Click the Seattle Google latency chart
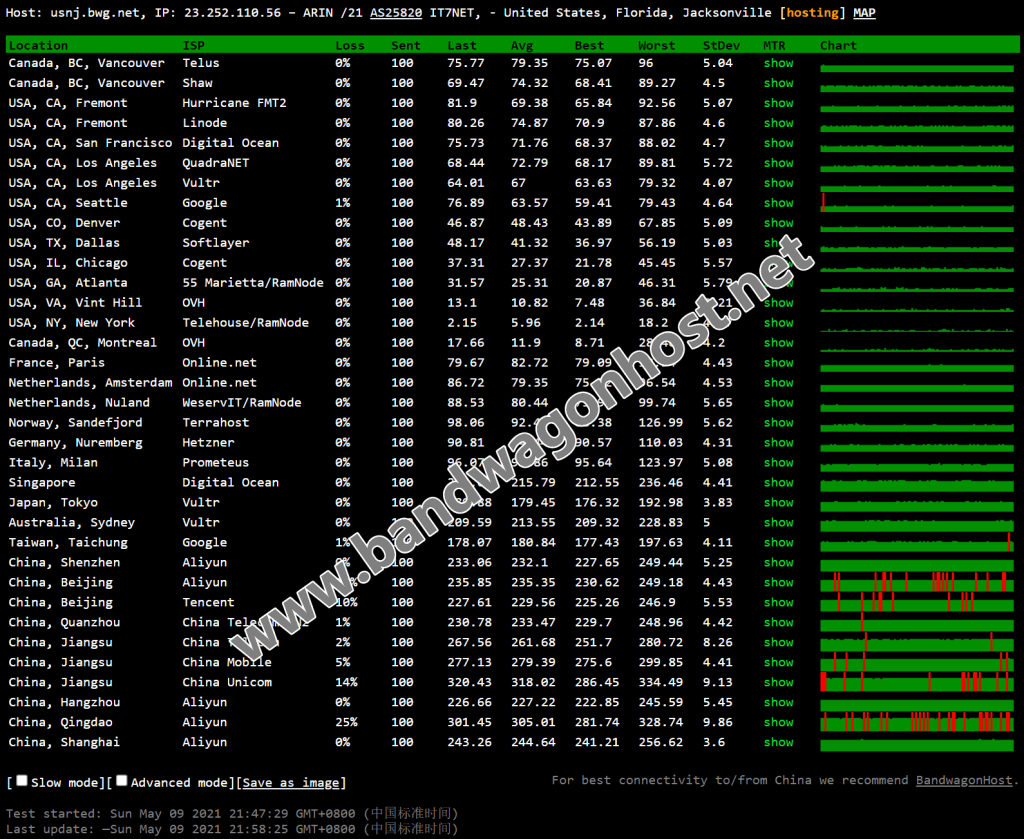Viewport: 1024px width, 839px height. point(917,203)
